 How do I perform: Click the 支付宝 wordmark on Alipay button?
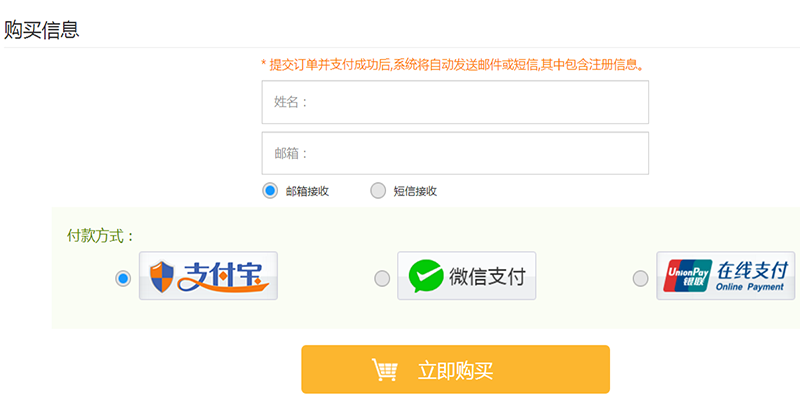[223, 277]
